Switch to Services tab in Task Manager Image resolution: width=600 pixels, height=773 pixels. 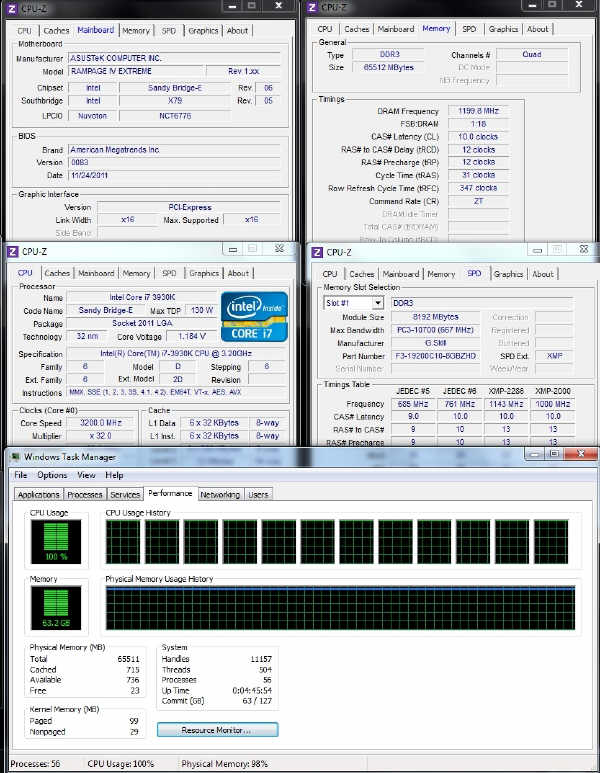tap(125, 494)
